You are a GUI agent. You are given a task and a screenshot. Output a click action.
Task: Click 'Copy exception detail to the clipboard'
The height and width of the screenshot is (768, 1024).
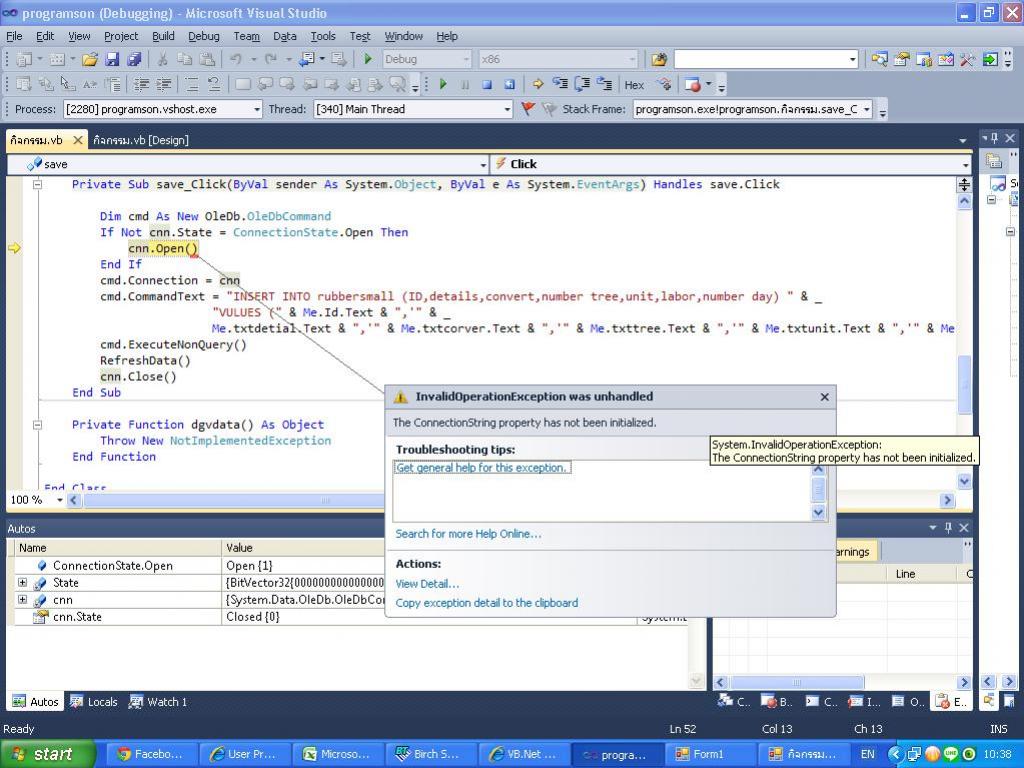(x=487, y=603)
